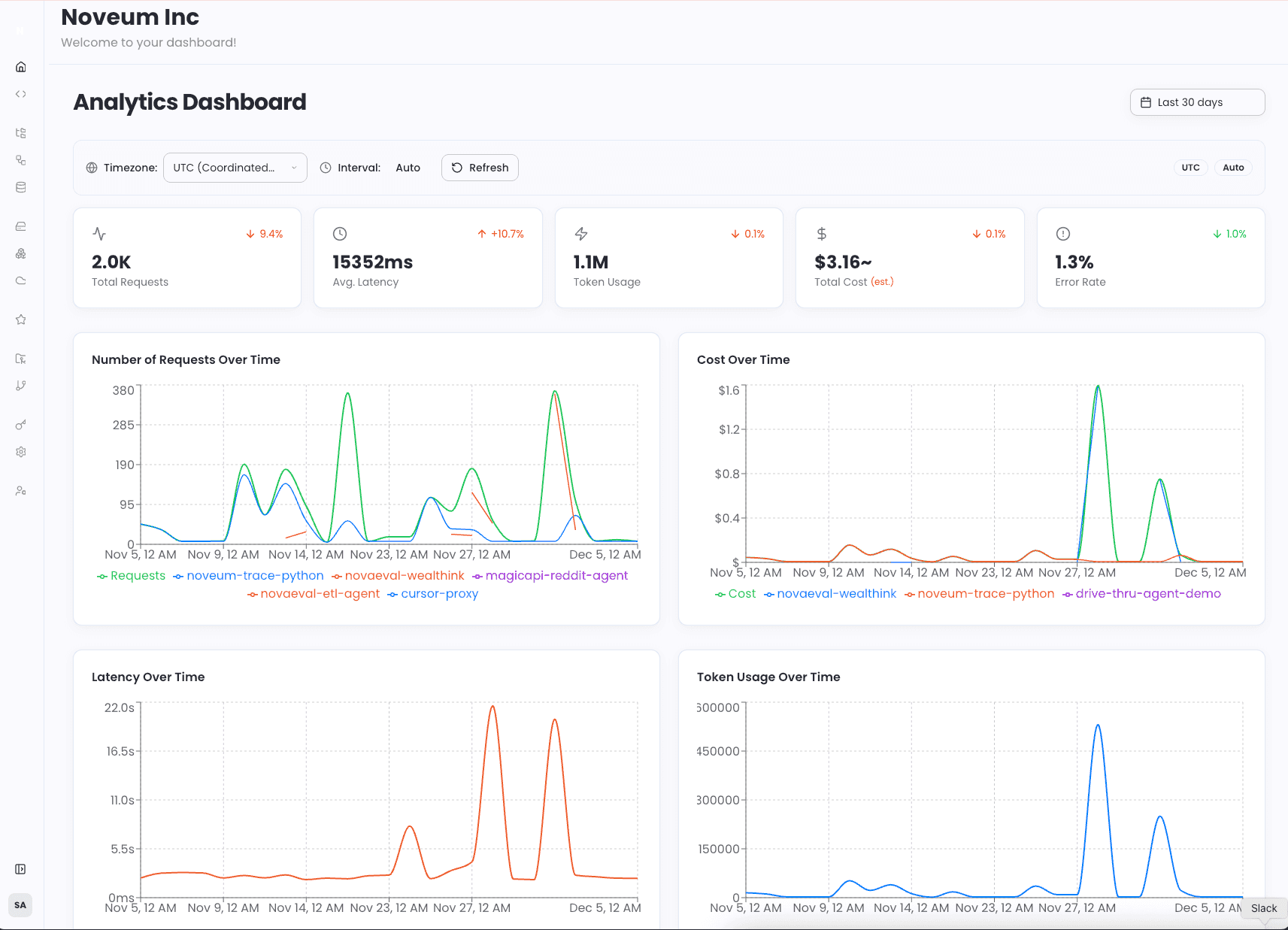Click the Refresh button
Viewport: 1288px width, 930px height.
coord(480,167)
